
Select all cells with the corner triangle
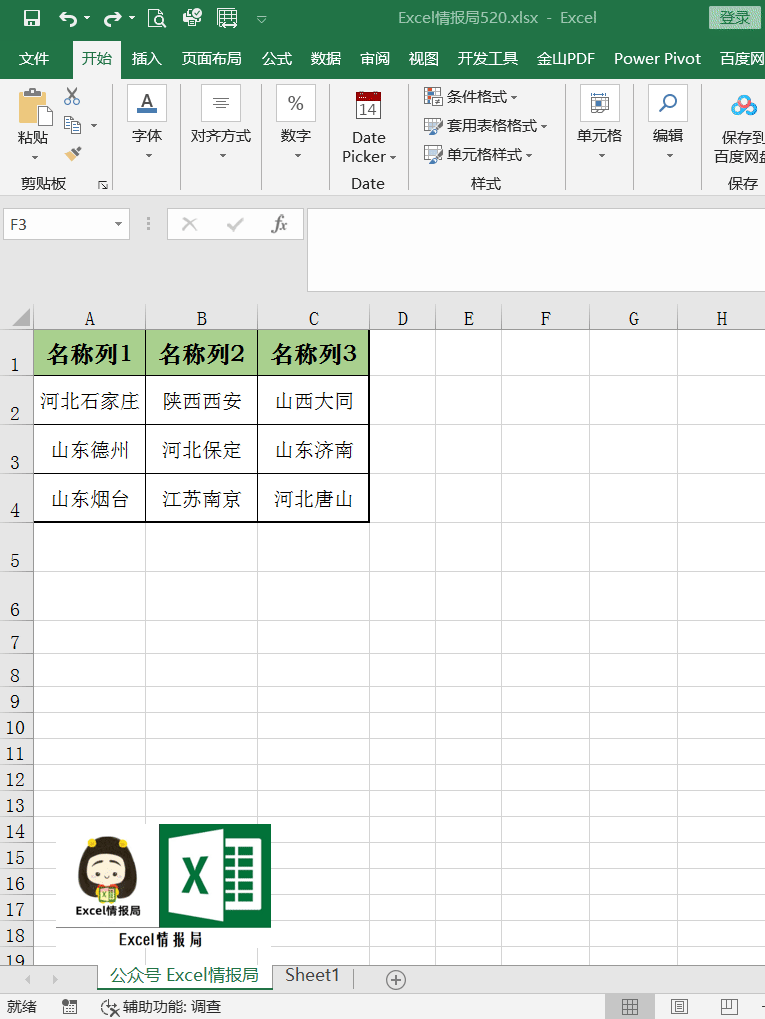pos(20,317)
